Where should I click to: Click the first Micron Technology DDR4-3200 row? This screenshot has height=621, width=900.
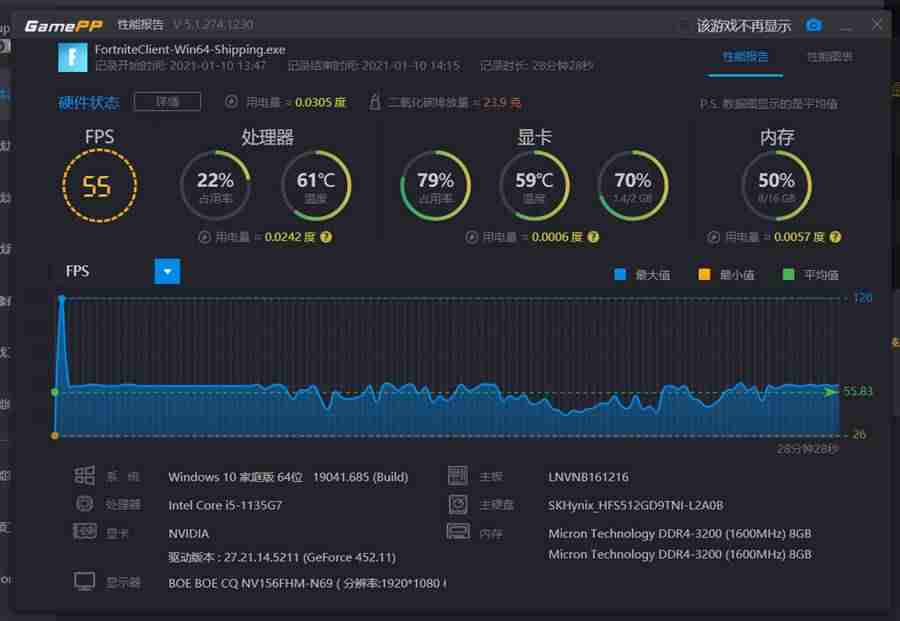pos(680,533)
